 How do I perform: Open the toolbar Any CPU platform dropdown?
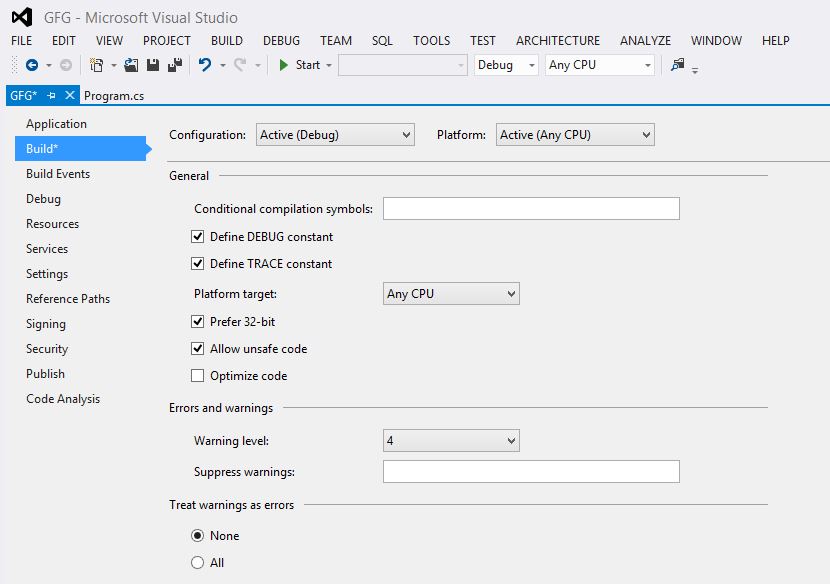point(600,65)
